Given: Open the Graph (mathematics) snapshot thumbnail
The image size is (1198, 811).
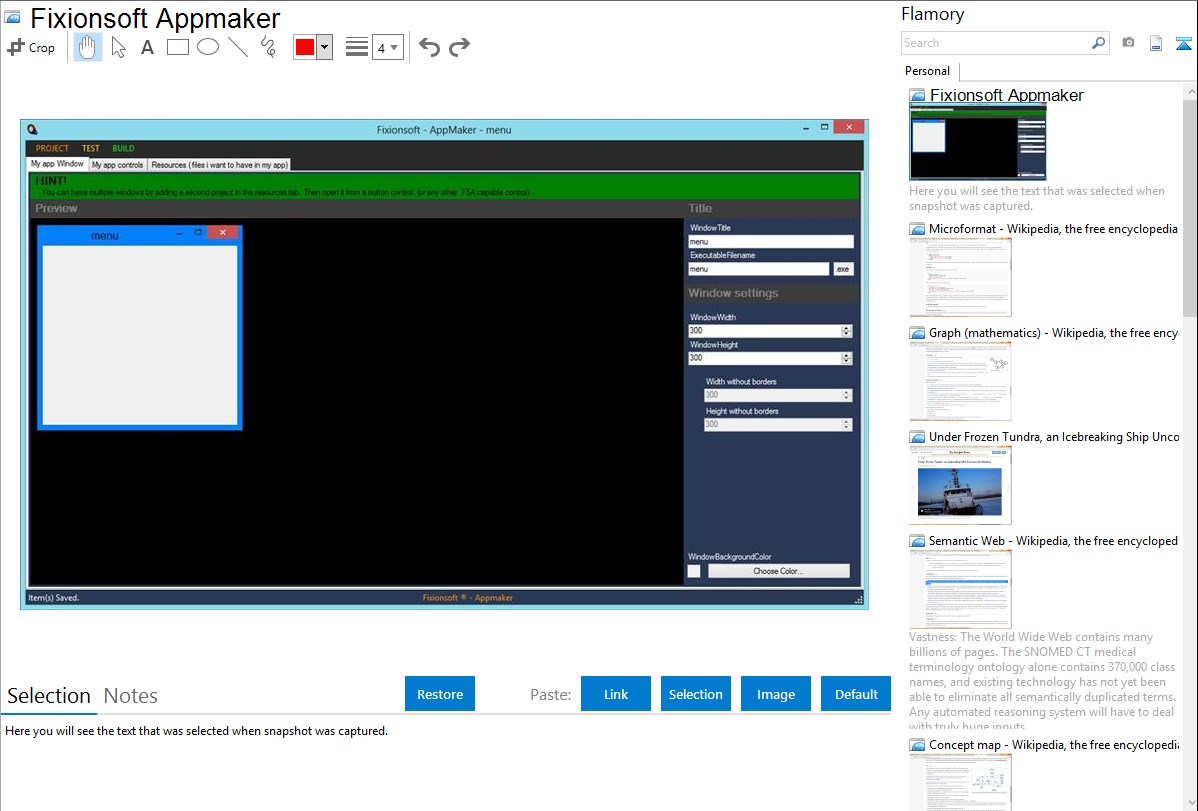Looking at the screenshot, I should pos(960,381).
